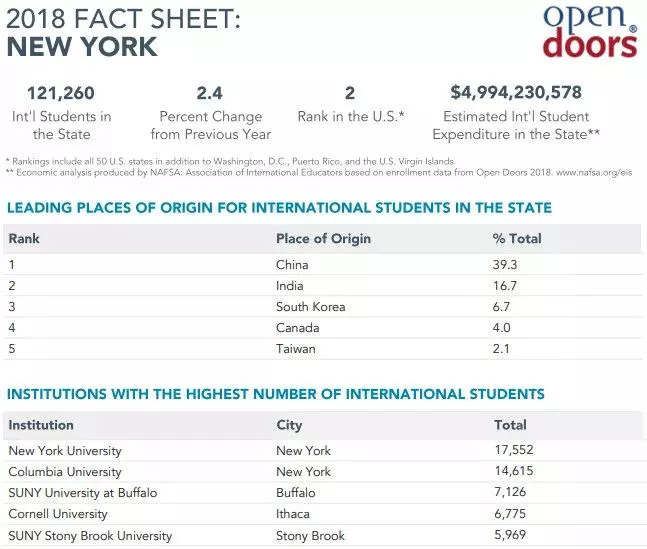Select the 'China' cell
647x549 pixels.
click(292, 265)
